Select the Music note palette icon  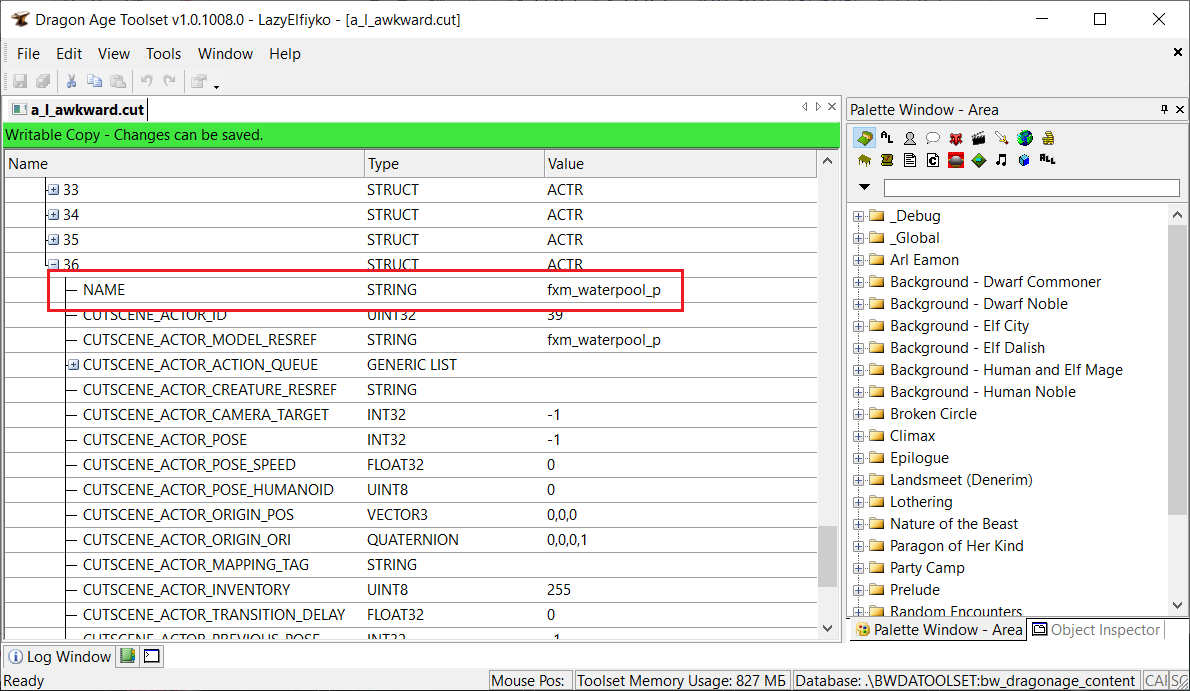click(x=1002, y=160)
